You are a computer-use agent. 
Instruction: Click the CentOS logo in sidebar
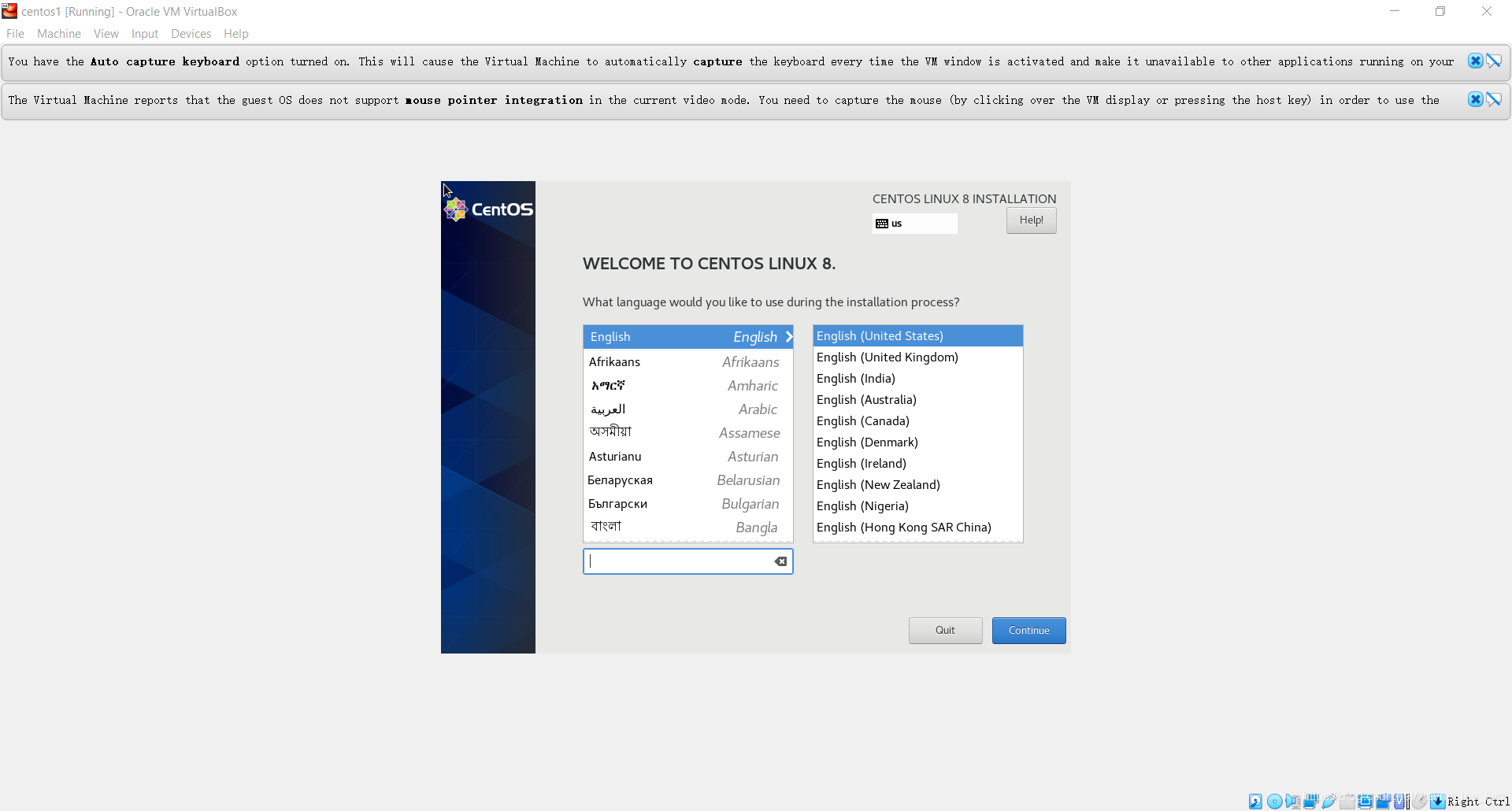(x=489, y=209)
